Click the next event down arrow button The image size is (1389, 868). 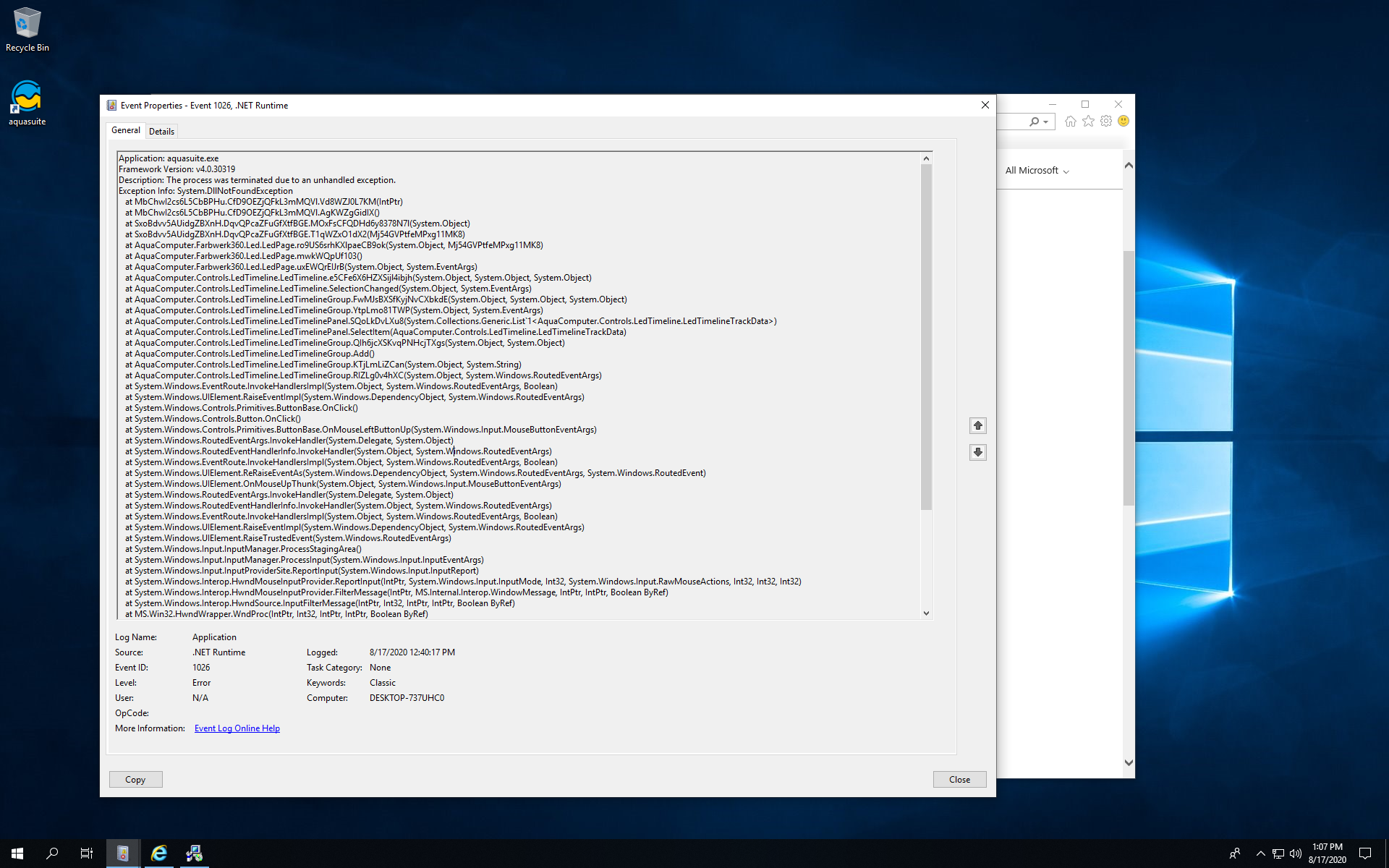[977, 452]
